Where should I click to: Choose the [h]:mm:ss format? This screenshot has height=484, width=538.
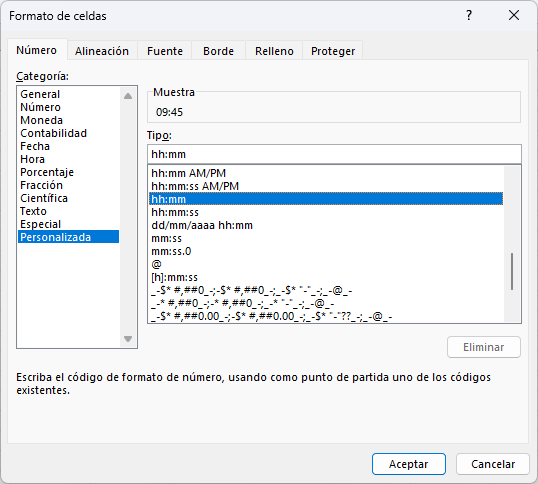point(326,278)
